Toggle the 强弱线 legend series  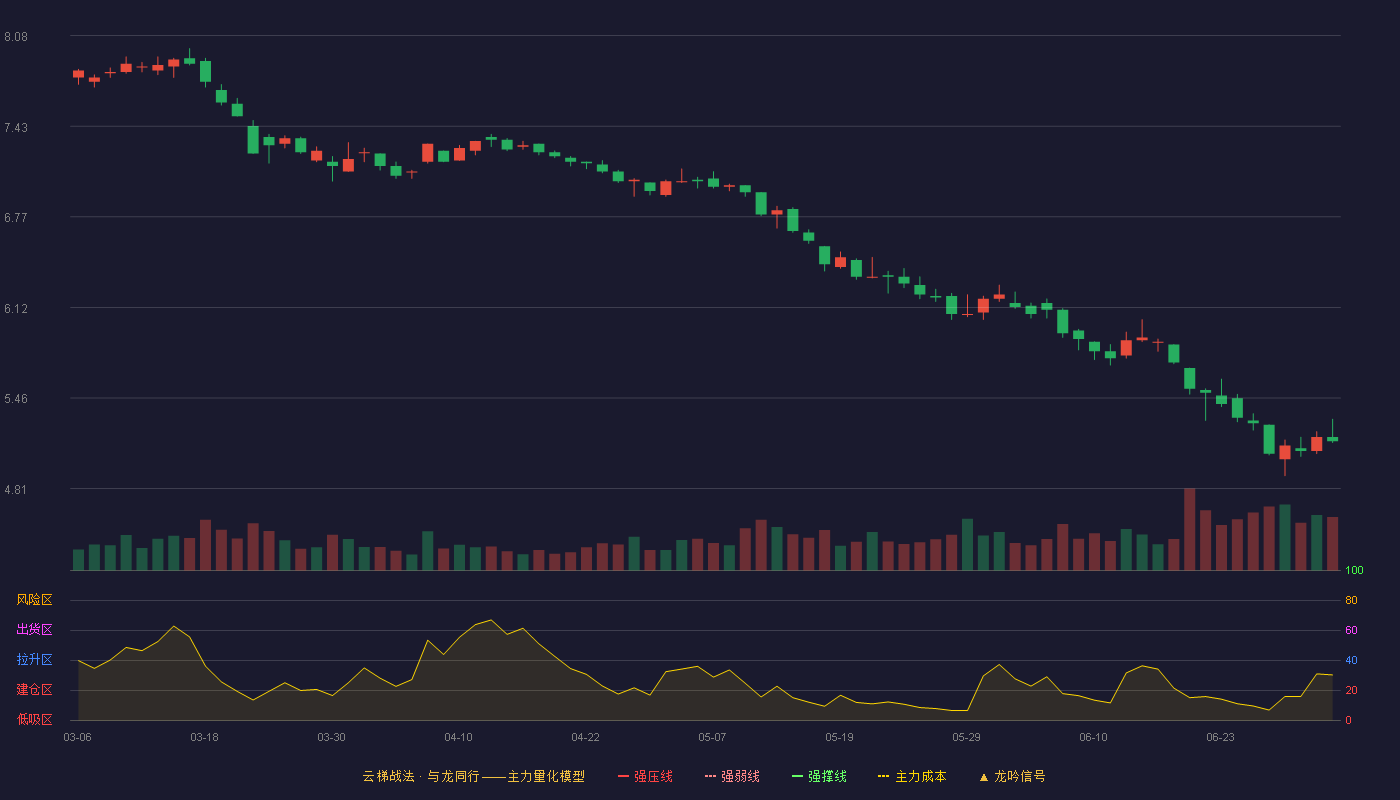pos(732,776)
